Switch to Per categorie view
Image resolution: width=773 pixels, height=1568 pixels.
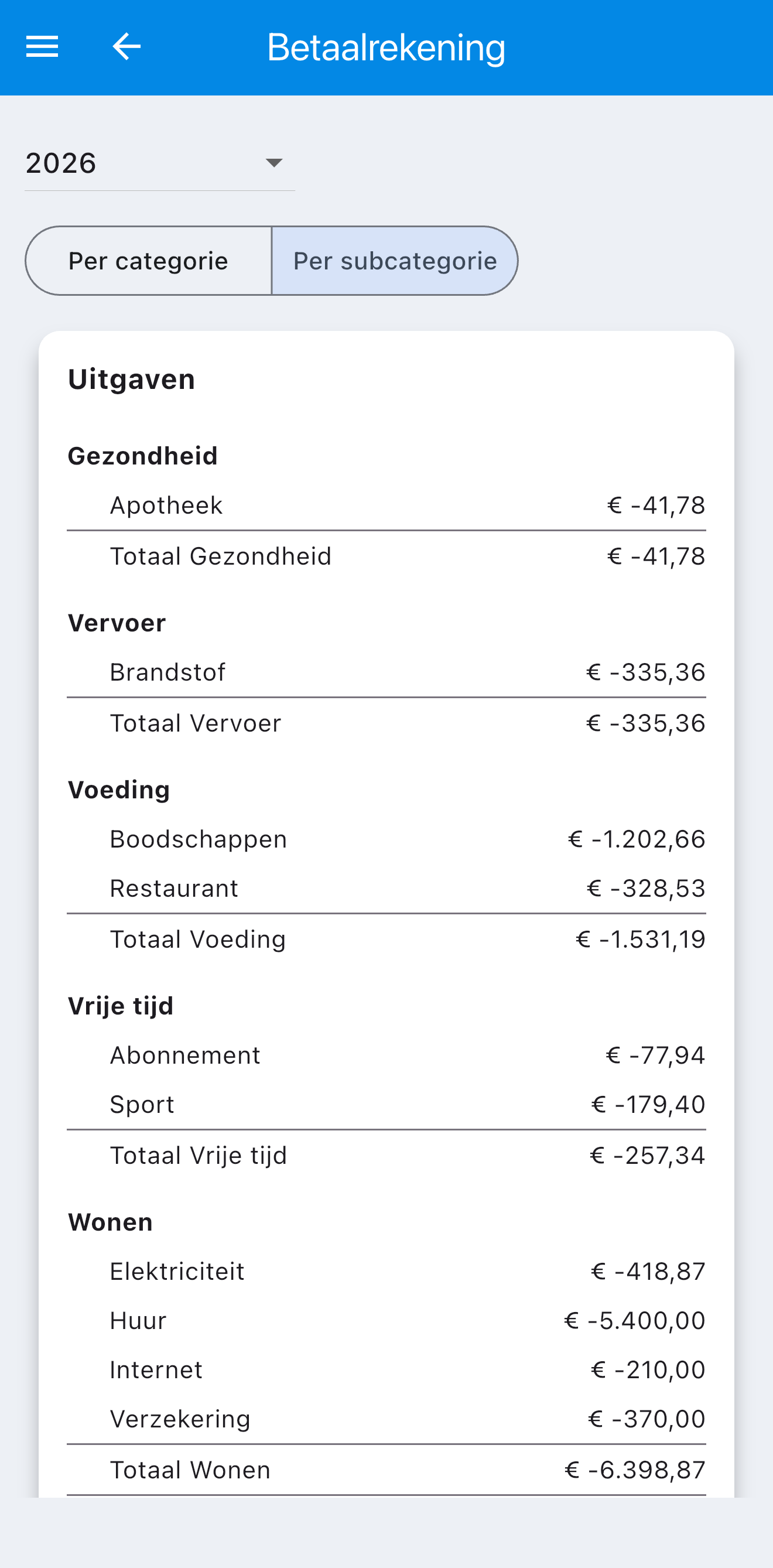[x=149, y=261]
